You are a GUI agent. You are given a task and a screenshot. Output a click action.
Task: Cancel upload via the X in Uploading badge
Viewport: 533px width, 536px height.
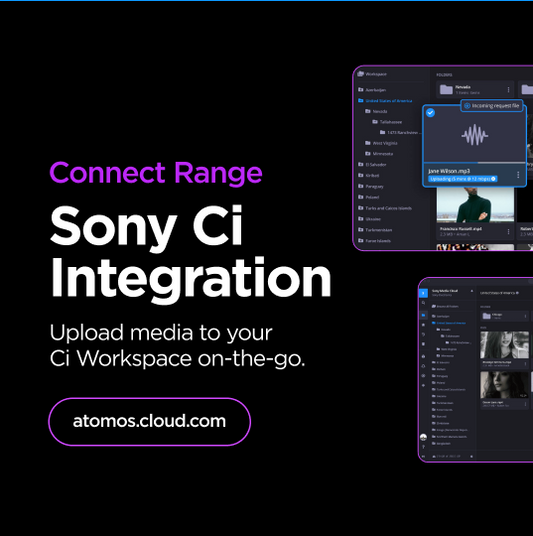point(493,179)
